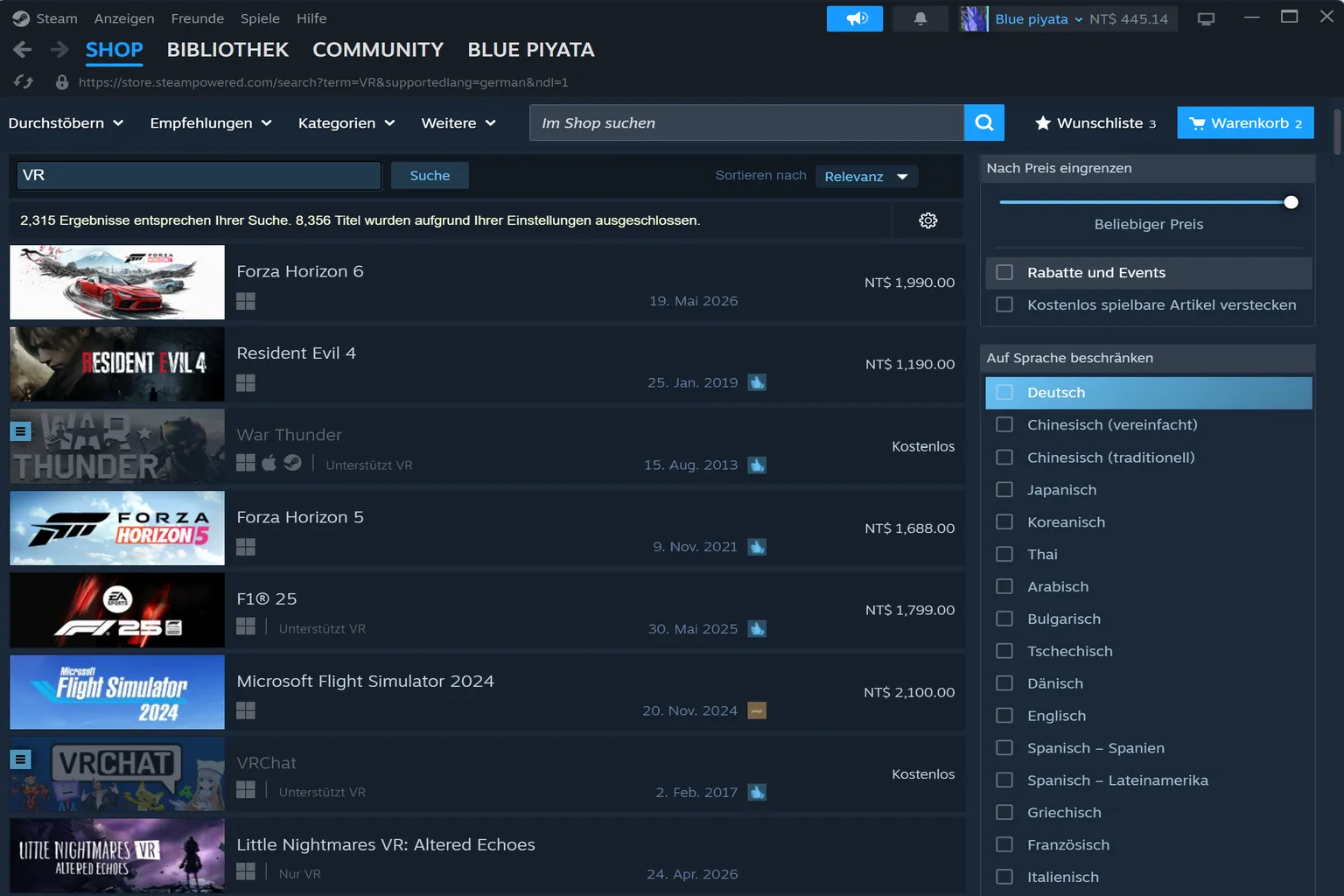Image resolution: width=1344 pixels, height=896 pixels.
Task: Toggle the Deutsch language filter
Action: pos(1149,393)
